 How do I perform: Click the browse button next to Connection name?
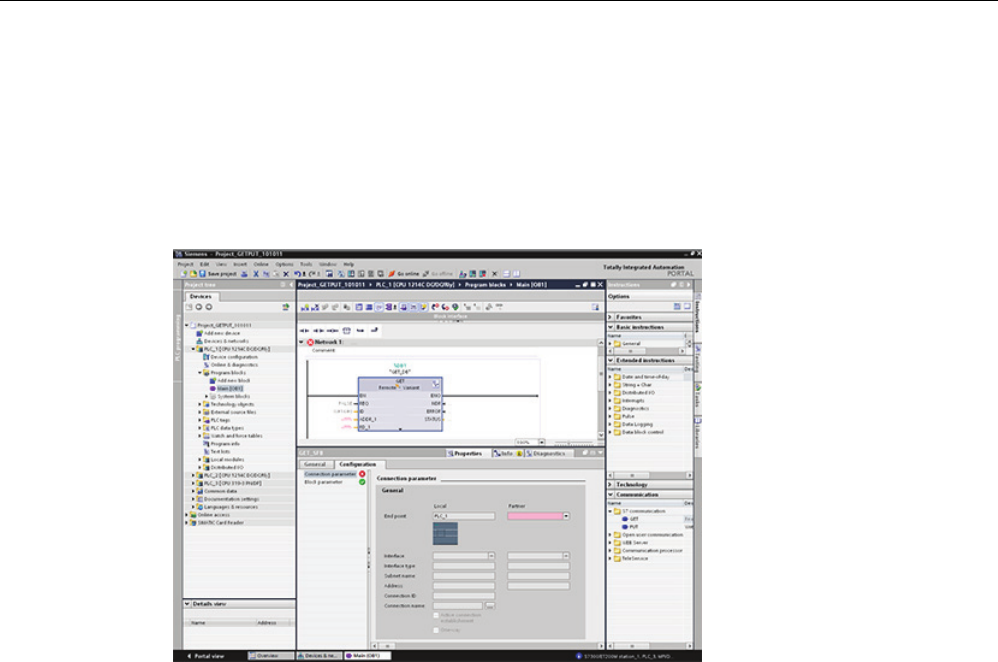pos(490,606)
